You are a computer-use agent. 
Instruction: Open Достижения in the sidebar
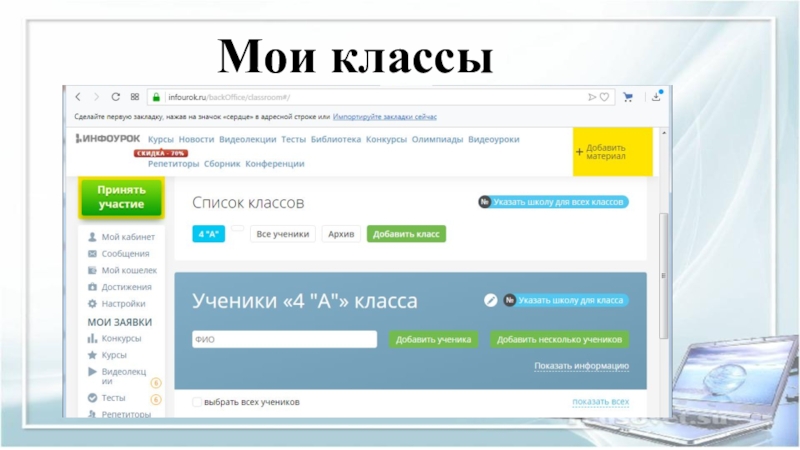point(127,287)
